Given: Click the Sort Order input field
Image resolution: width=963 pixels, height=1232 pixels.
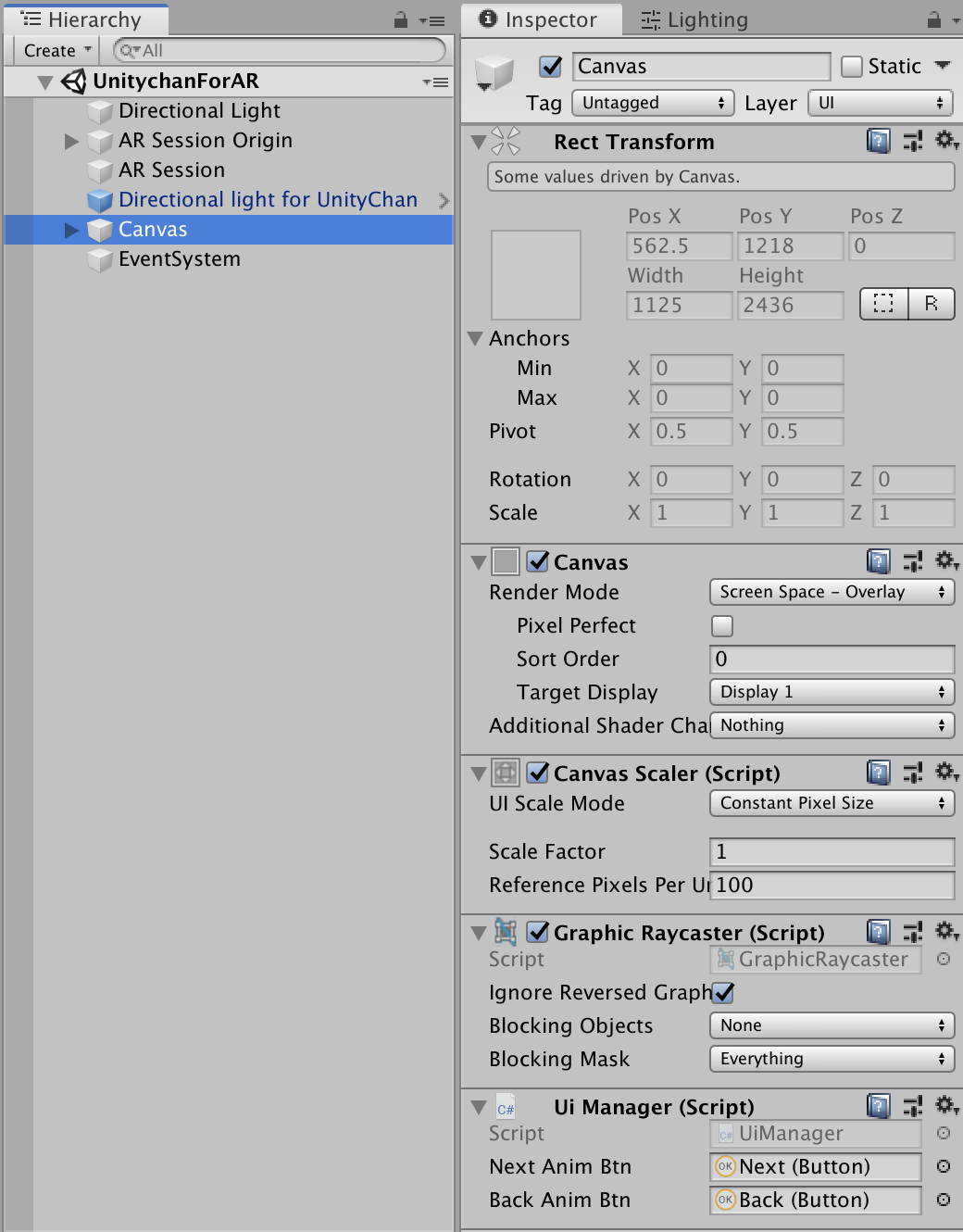Looking at the screenshot, I should [x=832, y=659].
